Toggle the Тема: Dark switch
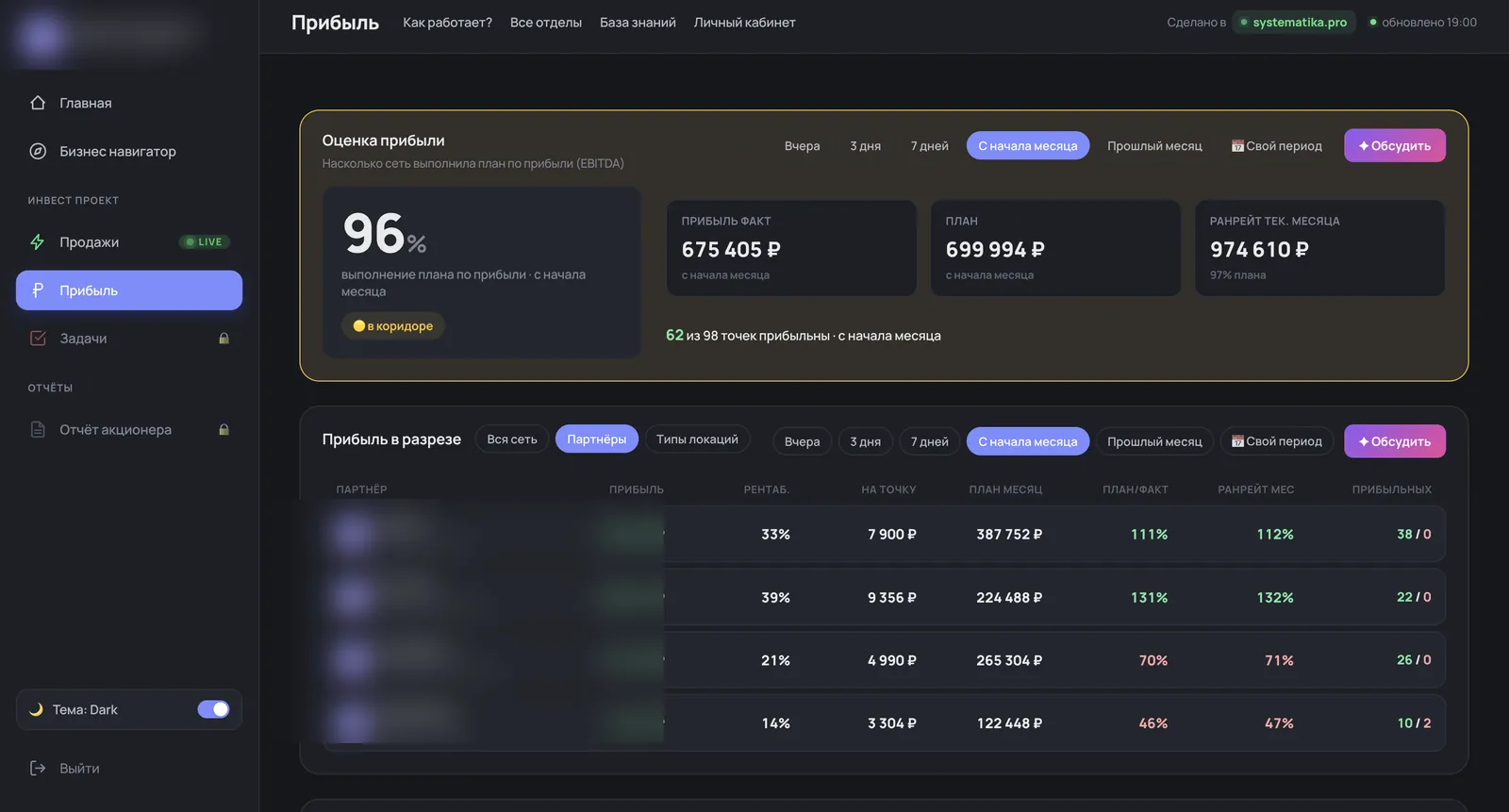This screenshot has height=812, width=1509. pyautogui.click(x=213, y=709)
